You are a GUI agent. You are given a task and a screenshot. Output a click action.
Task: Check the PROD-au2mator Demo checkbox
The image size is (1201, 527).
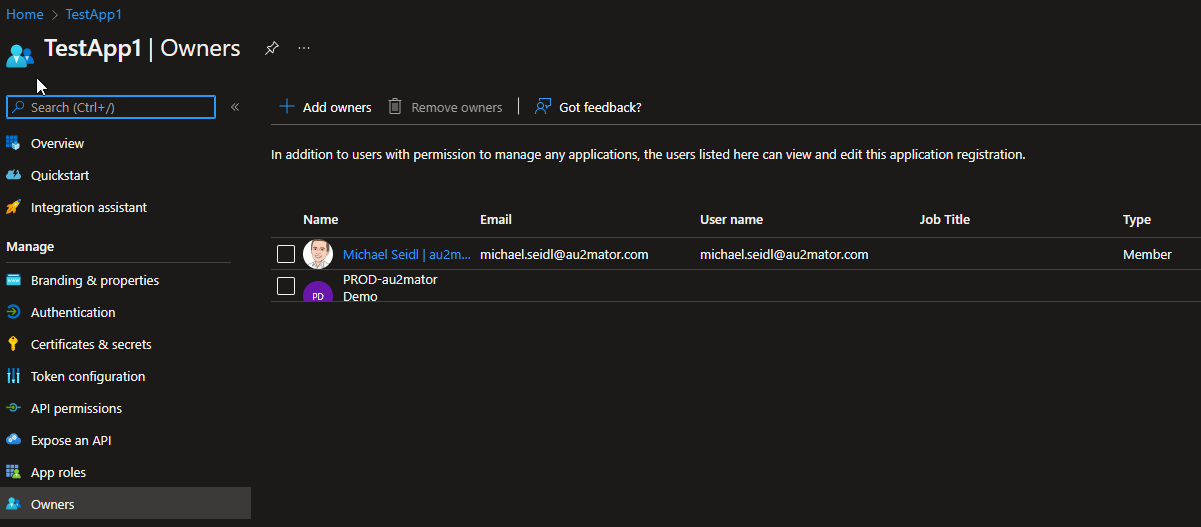pyautogui.click(x=286, y=286)
